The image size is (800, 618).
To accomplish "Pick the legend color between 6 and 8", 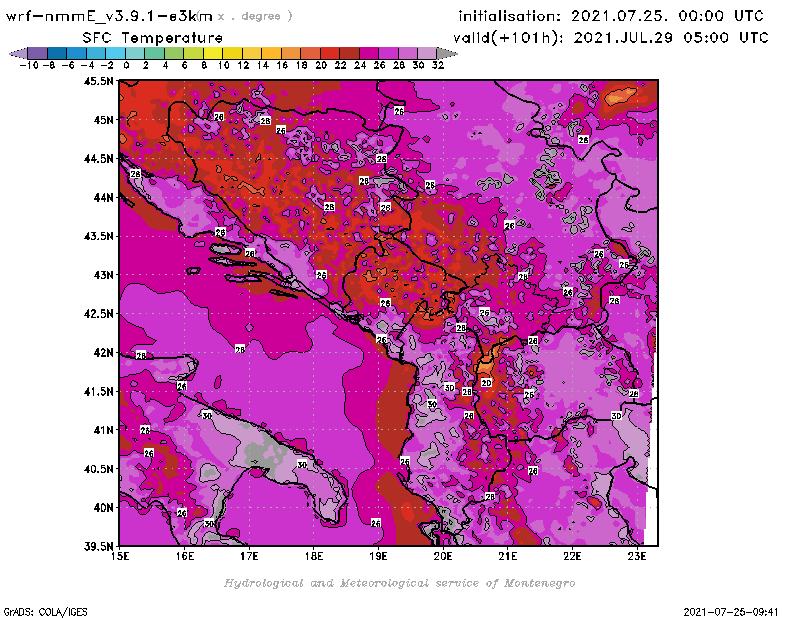I will [x=193, y=53].
